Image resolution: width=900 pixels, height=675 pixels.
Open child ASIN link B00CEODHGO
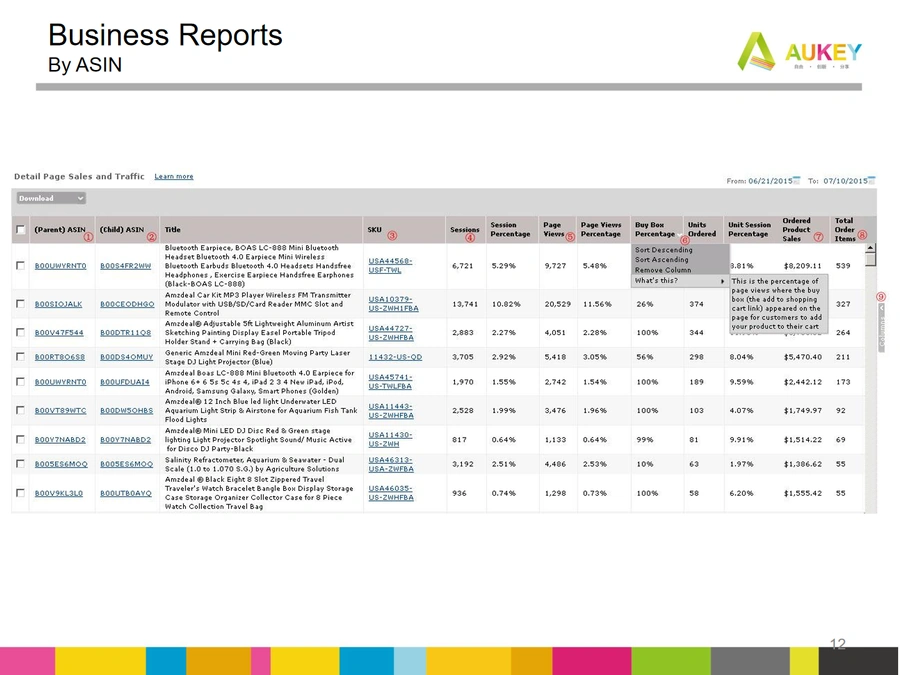(x=127, y=304)
